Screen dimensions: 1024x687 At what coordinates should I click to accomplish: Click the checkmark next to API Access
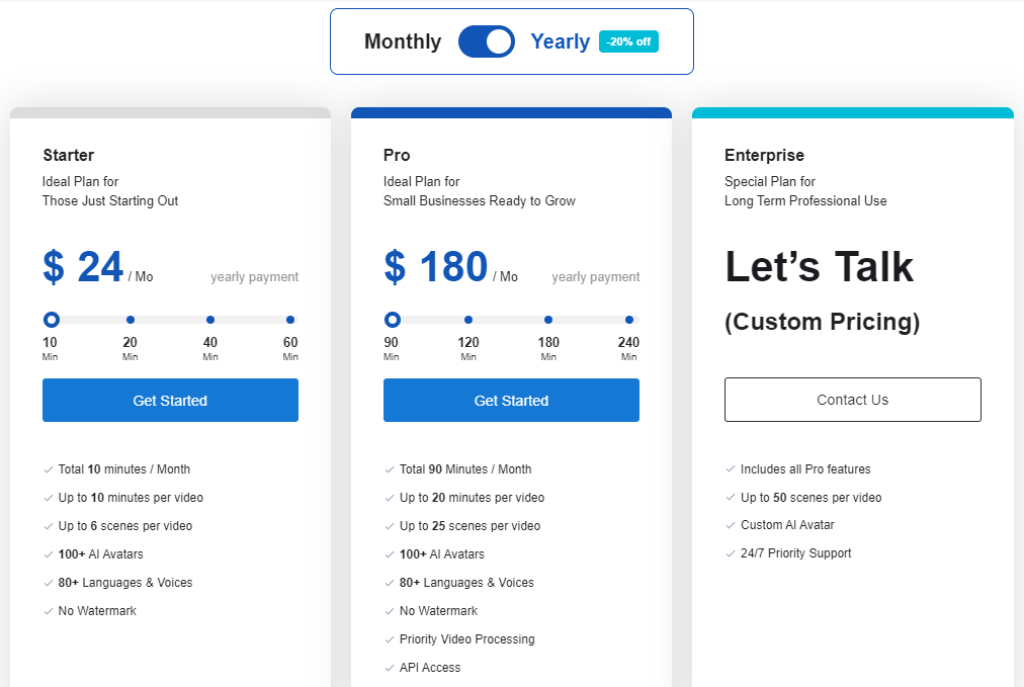[389, 667]
